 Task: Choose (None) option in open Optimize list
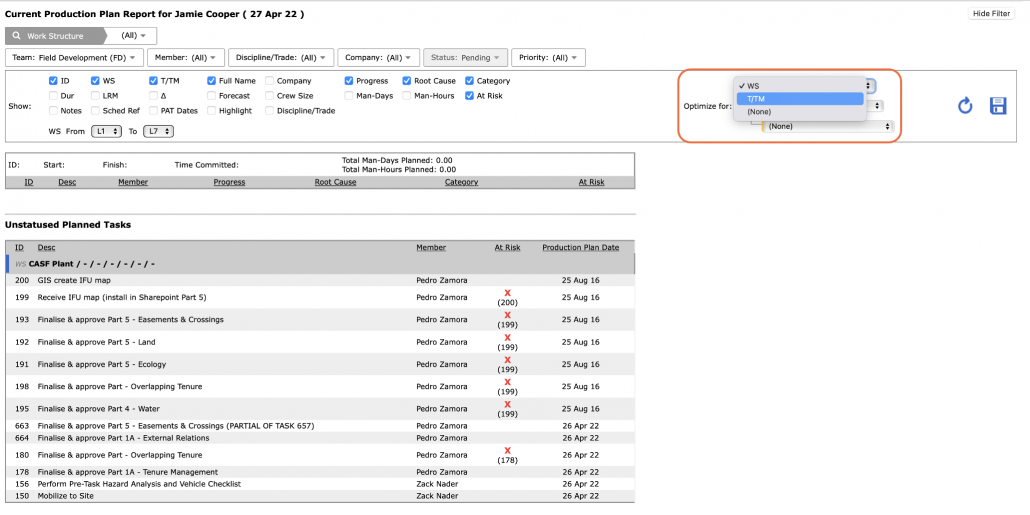click(x=799, y=112)
